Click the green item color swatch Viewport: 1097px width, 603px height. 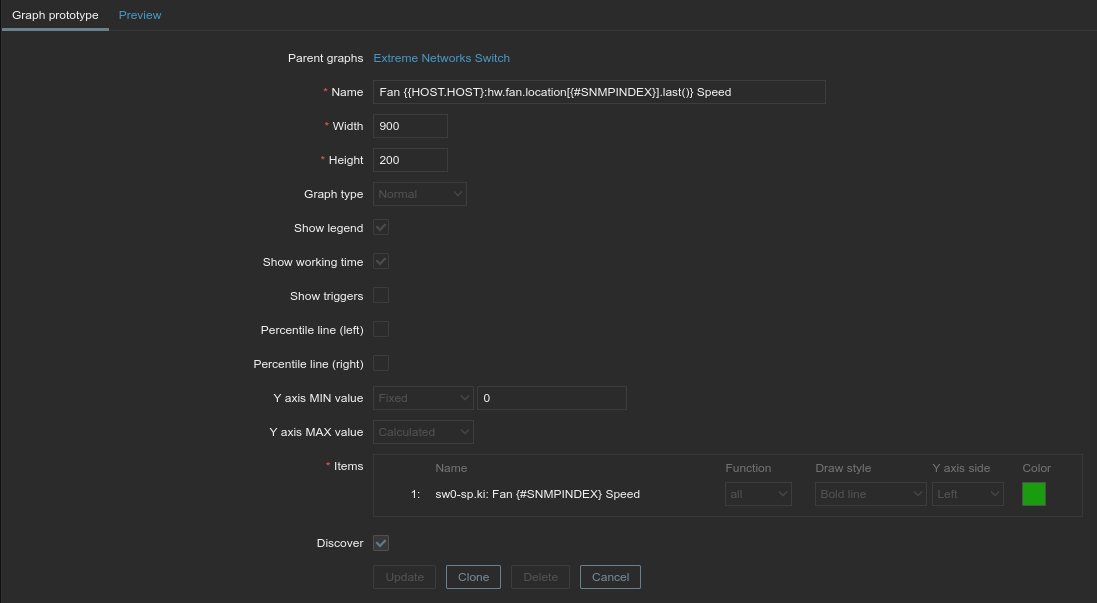(1034, 494)
